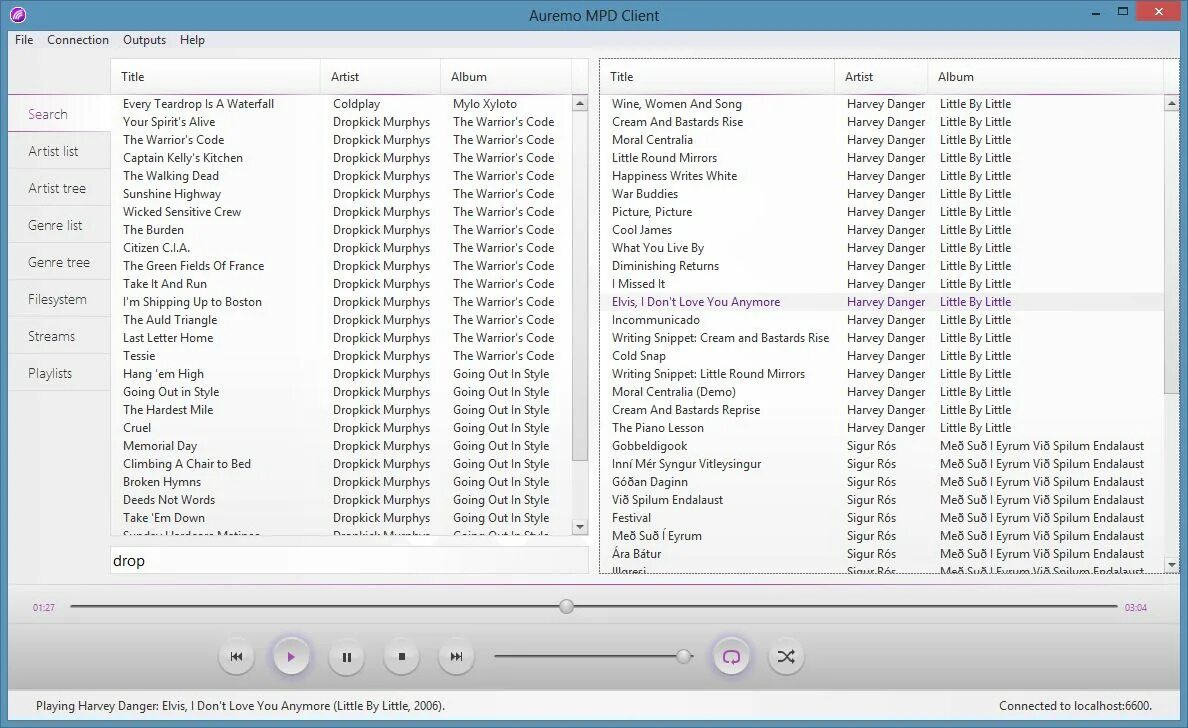Image resolution: width=1188 pixels, height=728 pixels.
Task: Open the Outputs menu
Action: [144, 40]
